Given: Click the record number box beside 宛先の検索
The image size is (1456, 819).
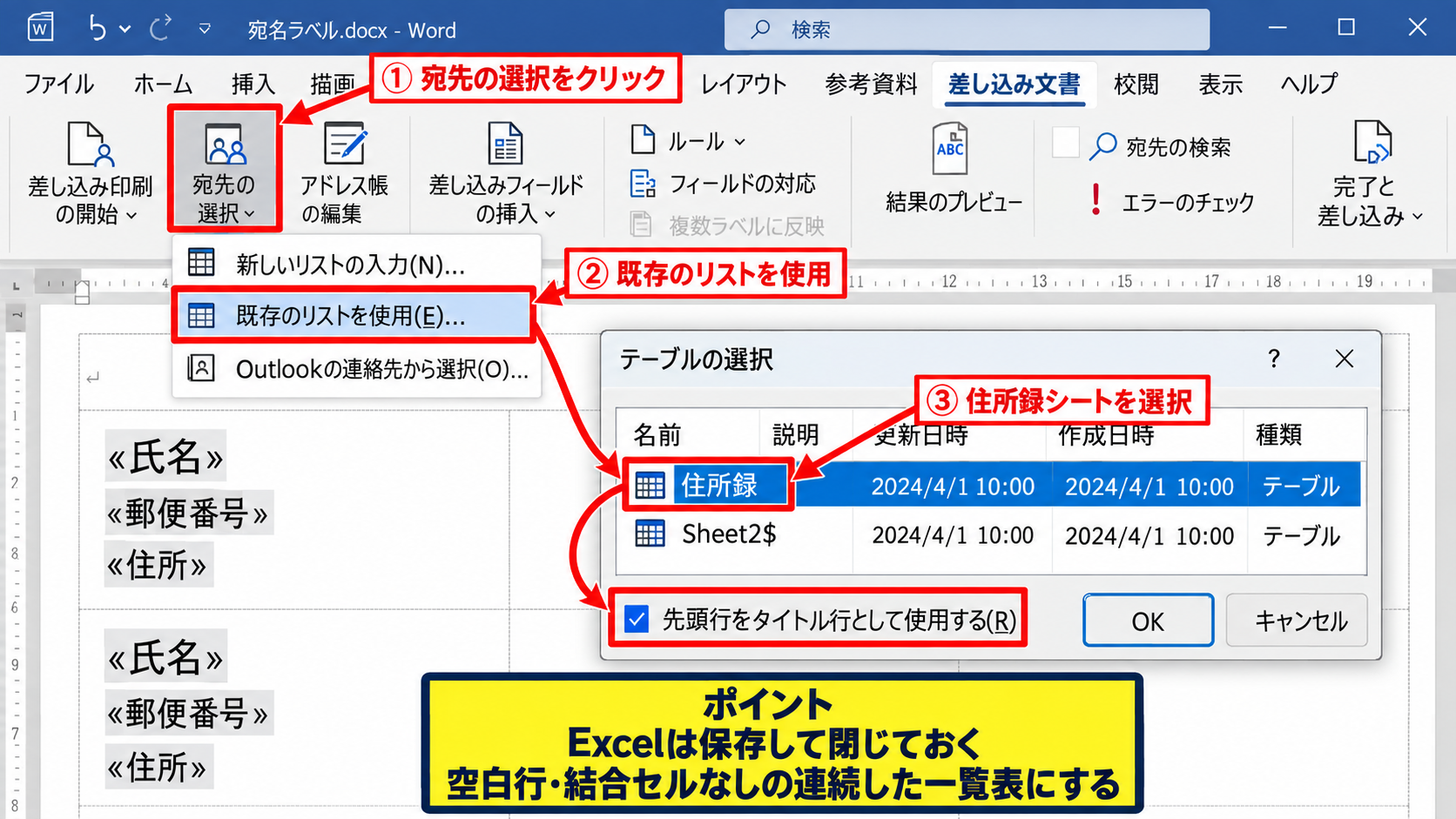Looking at the screenshot, I should (x=1065, y=142).
